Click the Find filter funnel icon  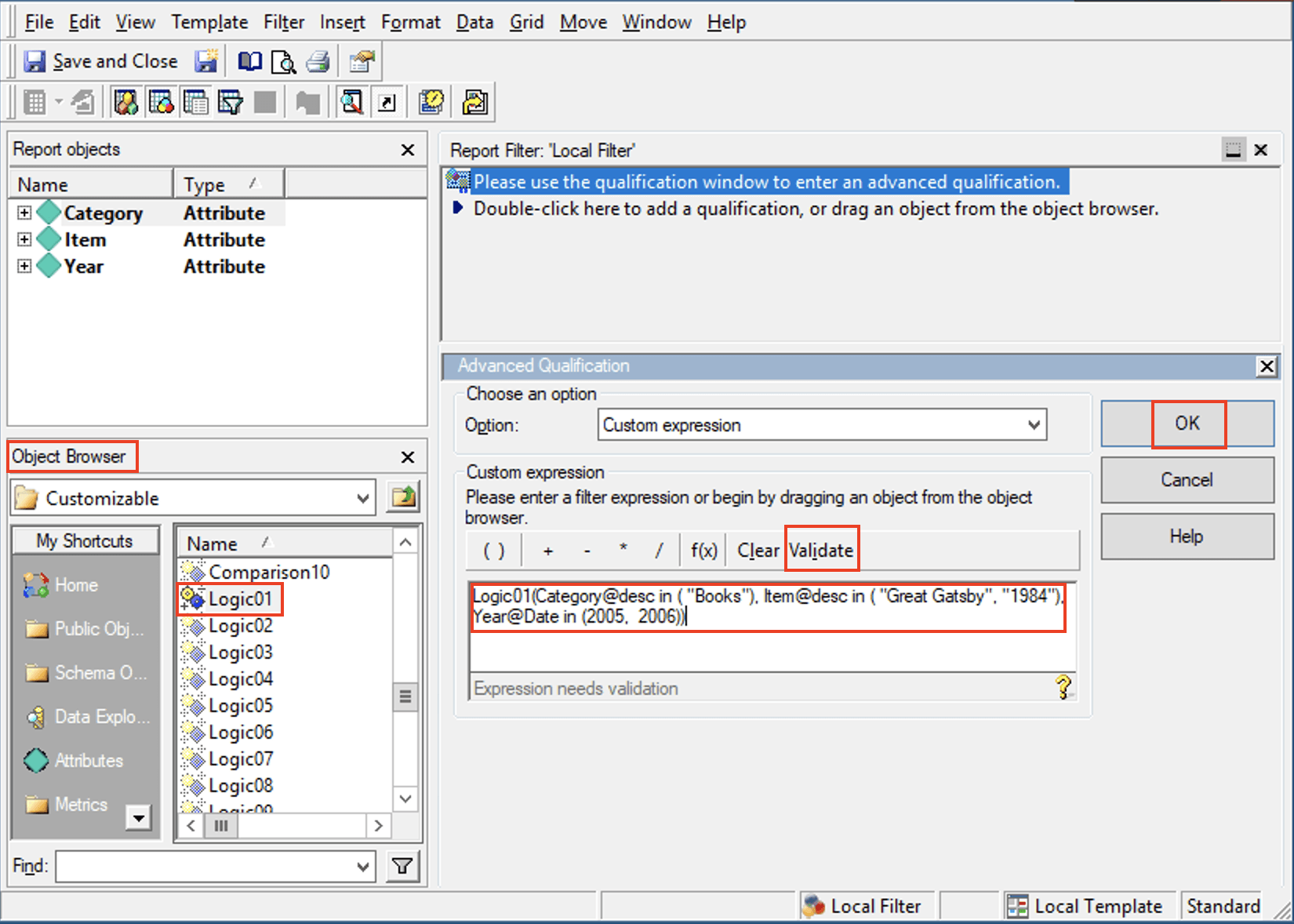(x=402, y=866)
